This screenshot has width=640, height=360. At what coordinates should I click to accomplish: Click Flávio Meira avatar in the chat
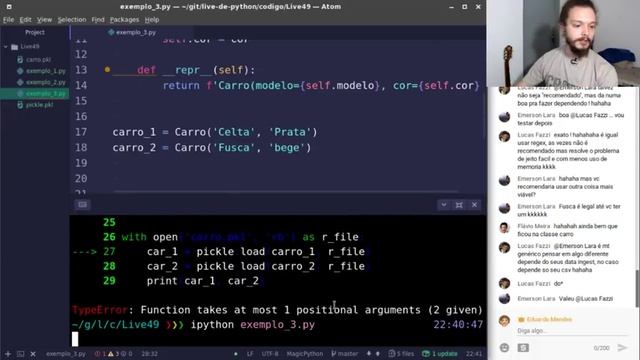click(x=504, y=227)
